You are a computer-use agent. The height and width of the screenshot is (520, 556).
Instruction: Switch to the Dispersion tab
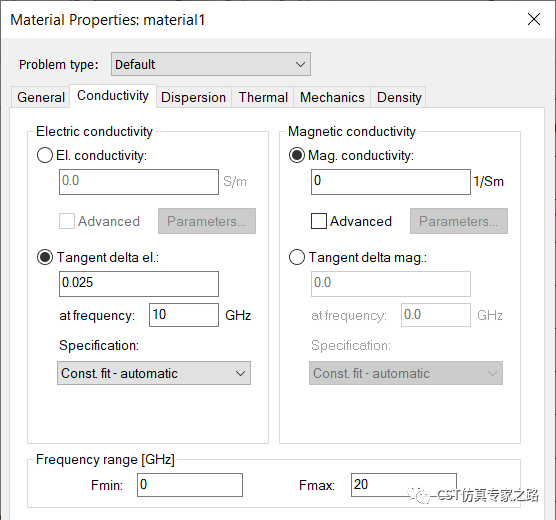(x=193, y=97)
